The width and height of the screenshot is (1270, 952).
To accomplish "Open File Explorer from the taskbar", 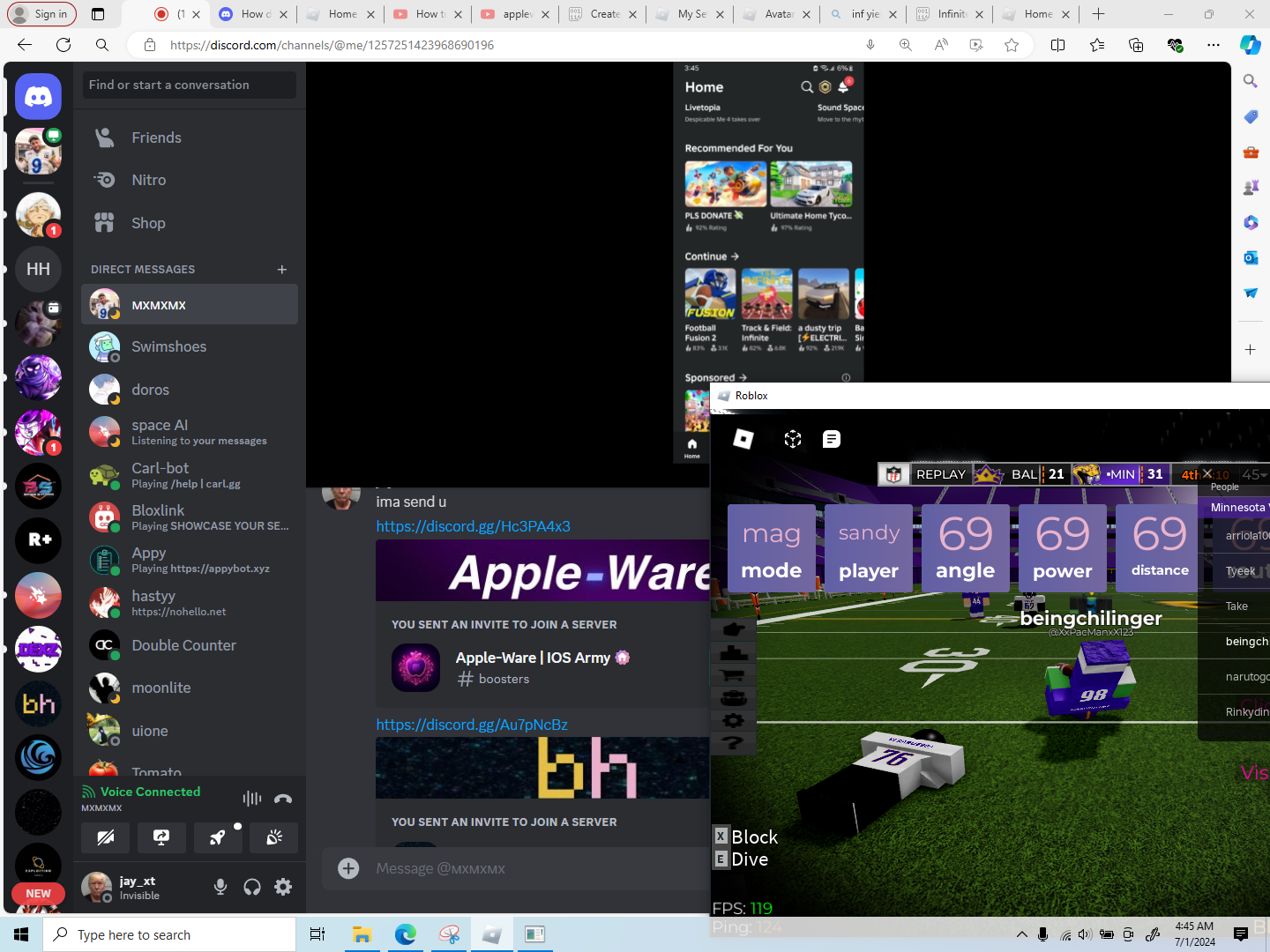I will click(362, 934).
